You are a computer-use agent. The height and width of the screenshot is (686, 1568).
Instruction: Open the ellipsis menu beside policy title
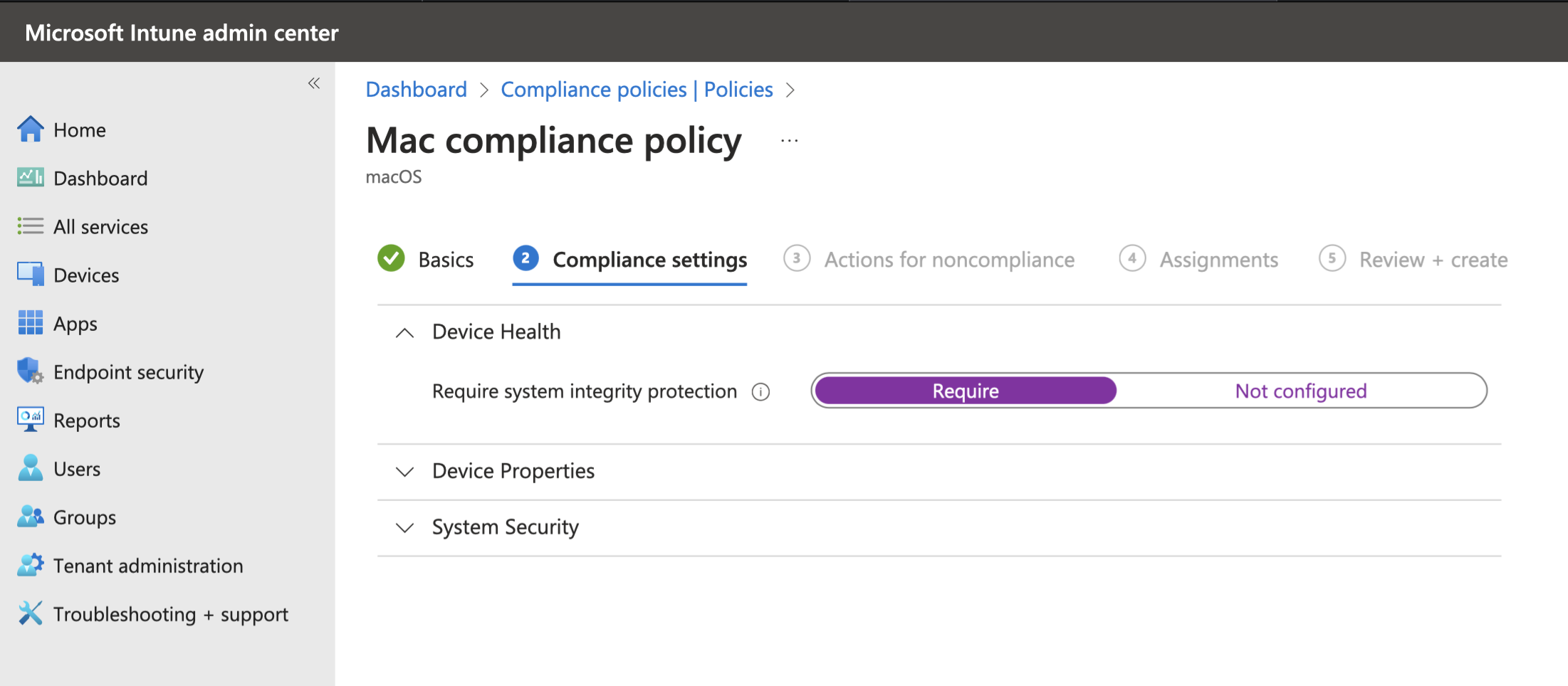pyautogui.click(x=789, y=141)
